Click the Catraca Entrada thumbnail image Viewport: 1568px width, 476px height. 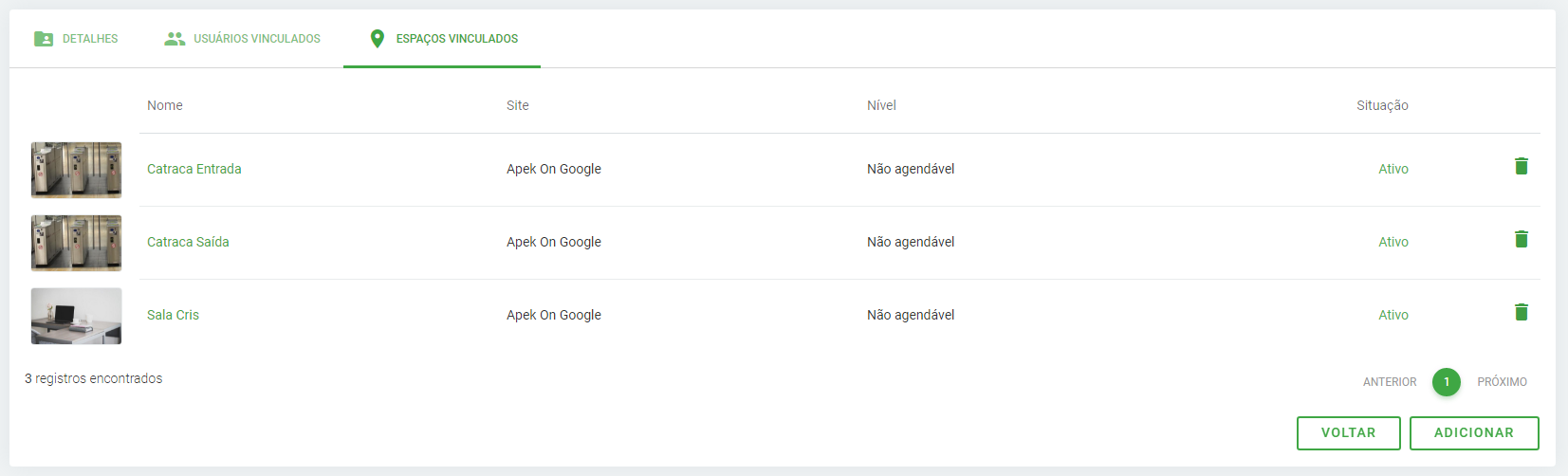tap(76, 170)
